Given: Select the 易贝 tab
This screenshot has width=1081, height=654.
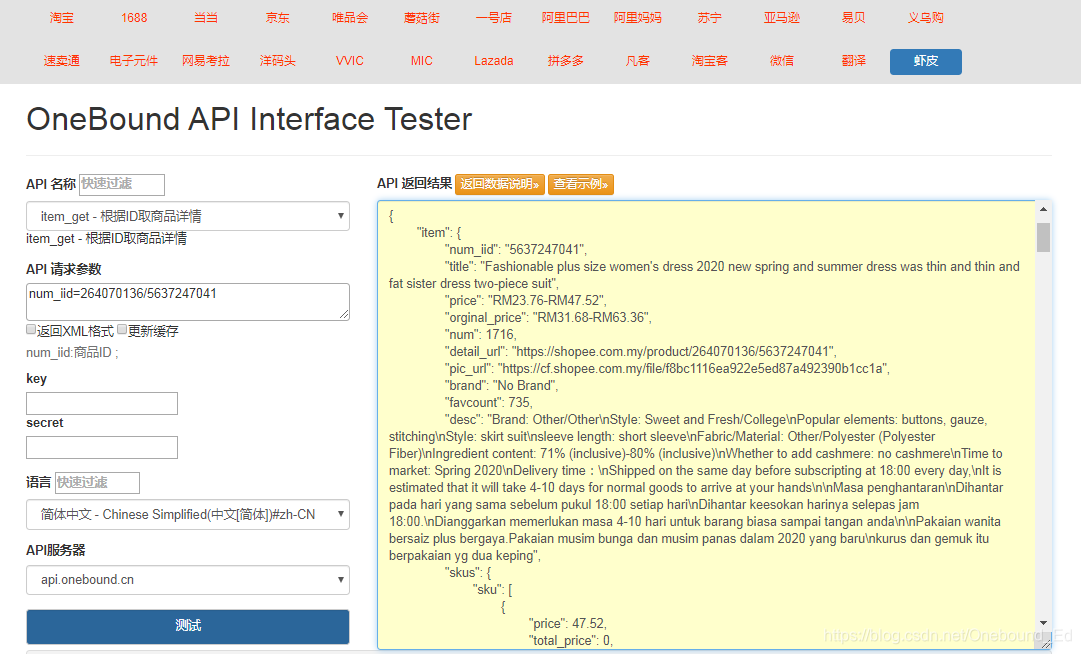Looking at the screenshot, I should point(853,18).
